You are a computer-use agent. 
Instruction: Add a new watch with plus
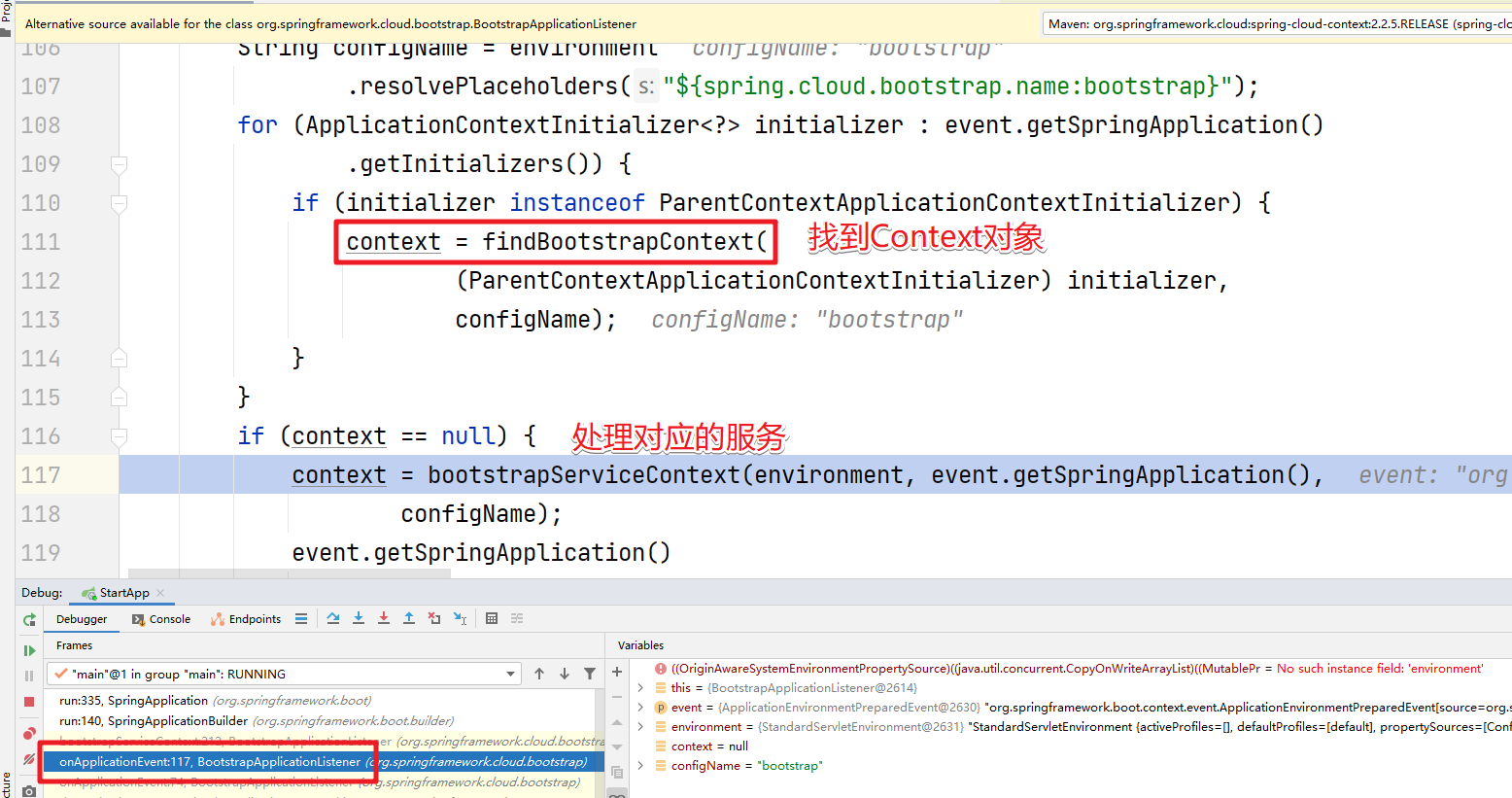[x=617, y=672]
